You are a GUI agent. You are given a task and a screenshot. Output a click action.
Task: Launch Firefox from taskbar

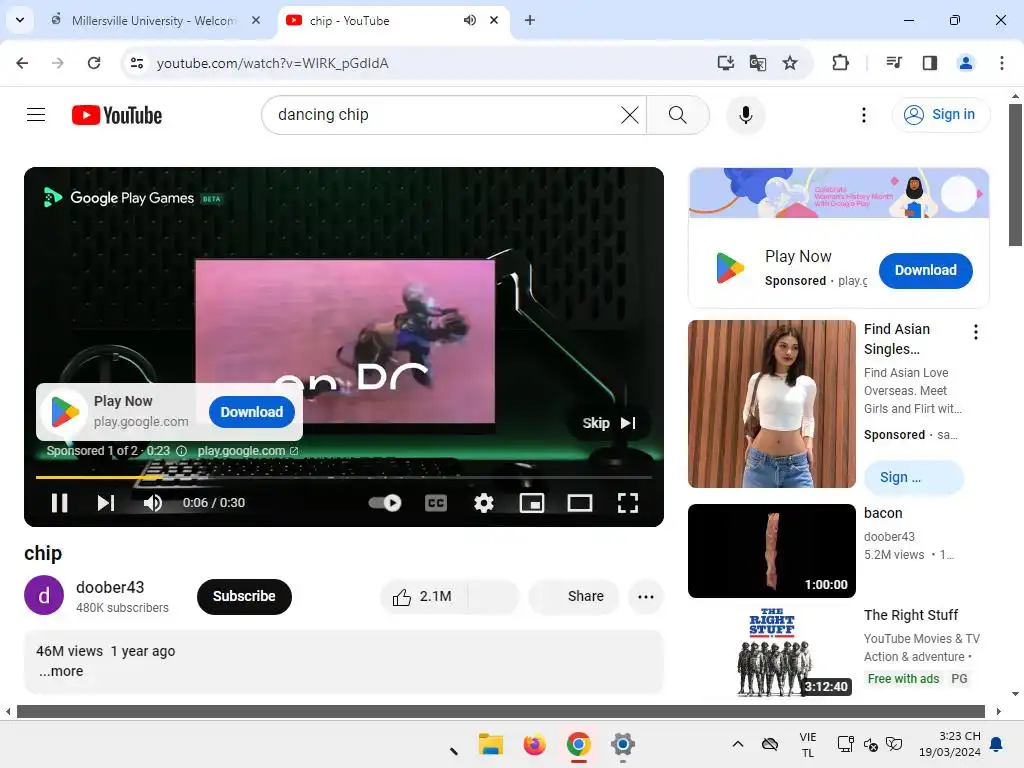[534, 744]
